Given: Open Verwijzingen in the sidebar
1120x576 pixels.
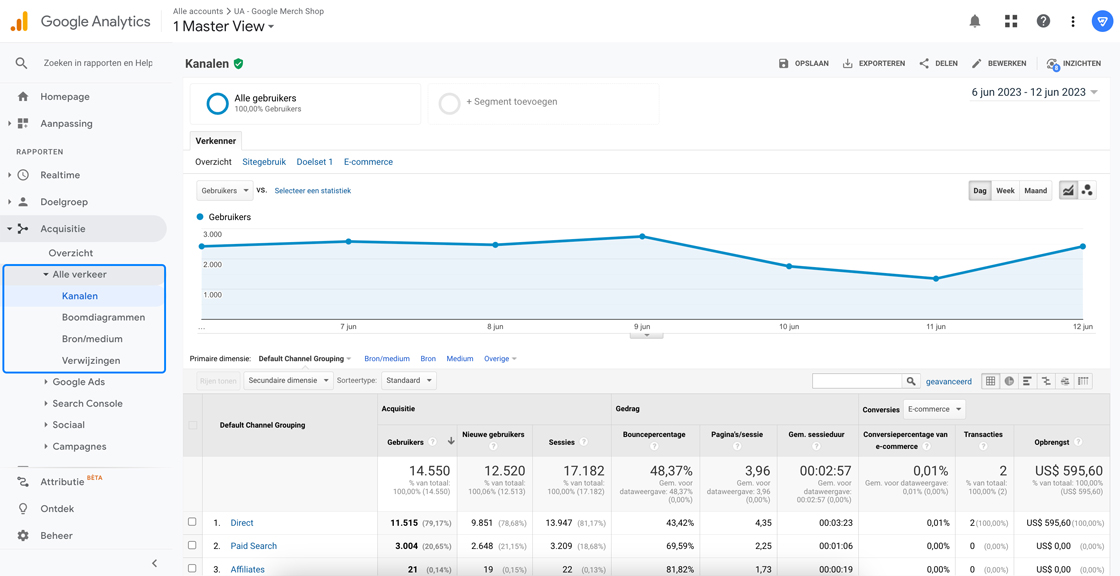Looking at the screenshot, I should pos(91,360).
